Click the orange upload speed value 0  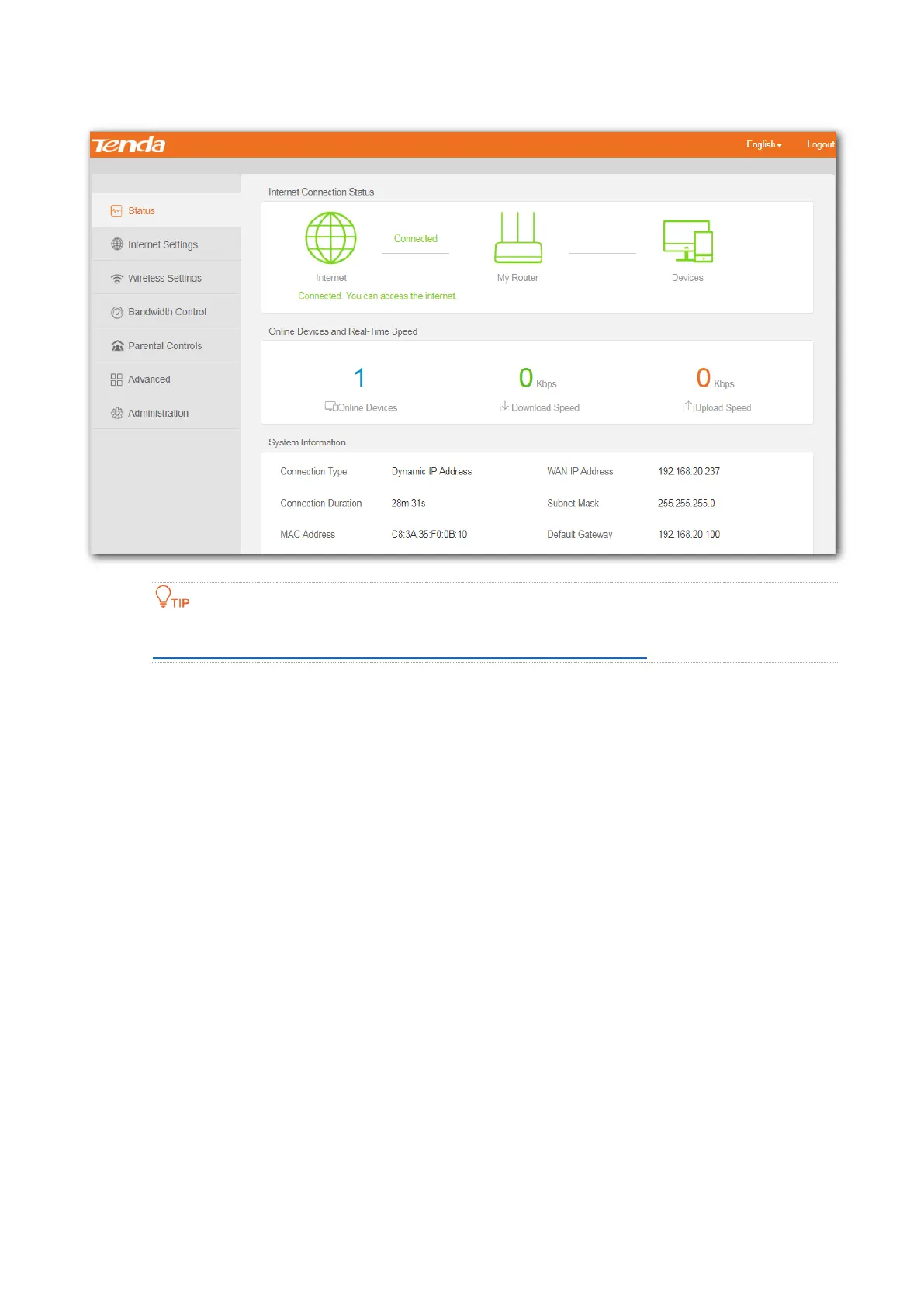coord(704,378)
